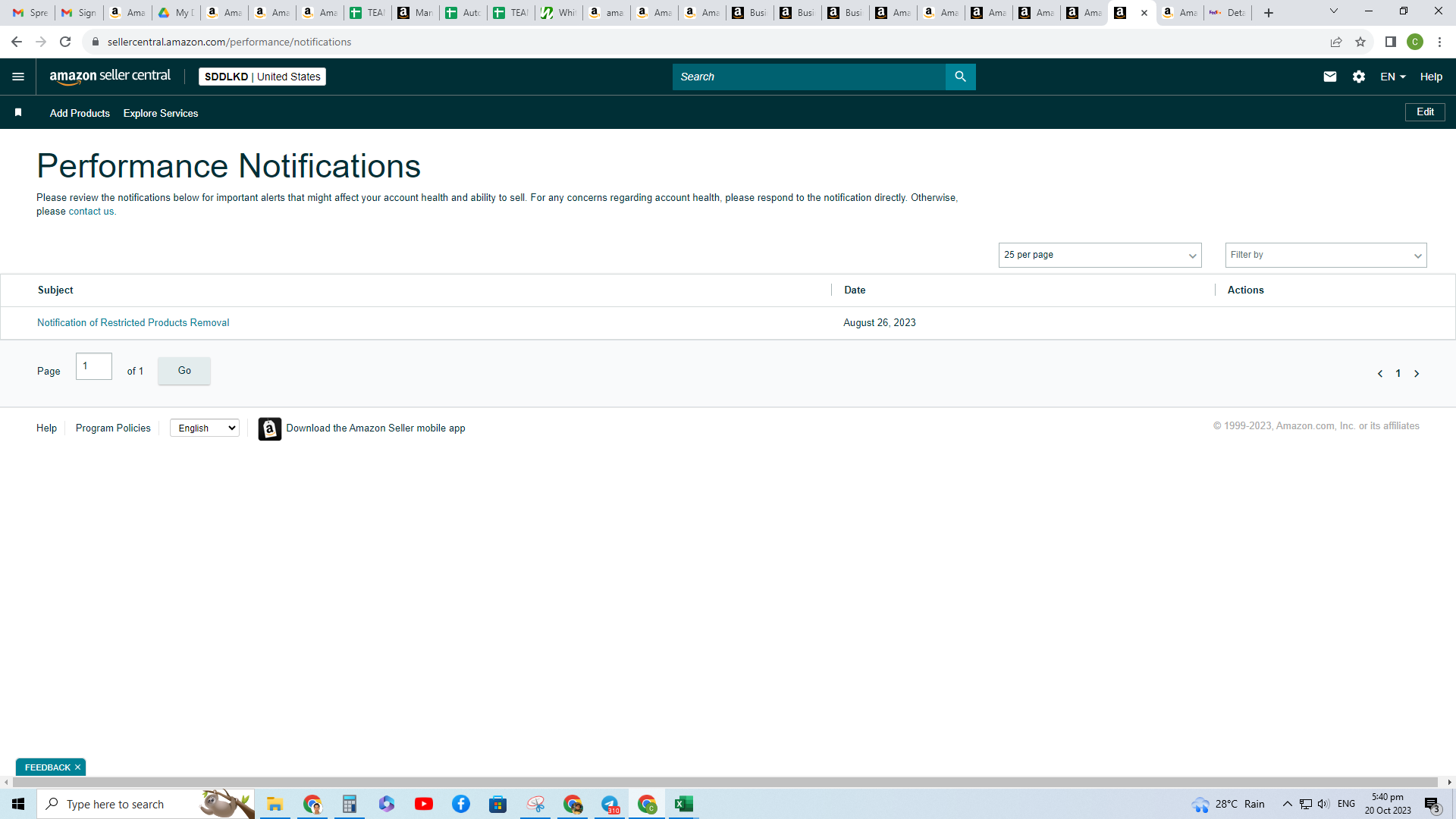
Task: Go to the next page arrow
Action: tap(1416, 374)
